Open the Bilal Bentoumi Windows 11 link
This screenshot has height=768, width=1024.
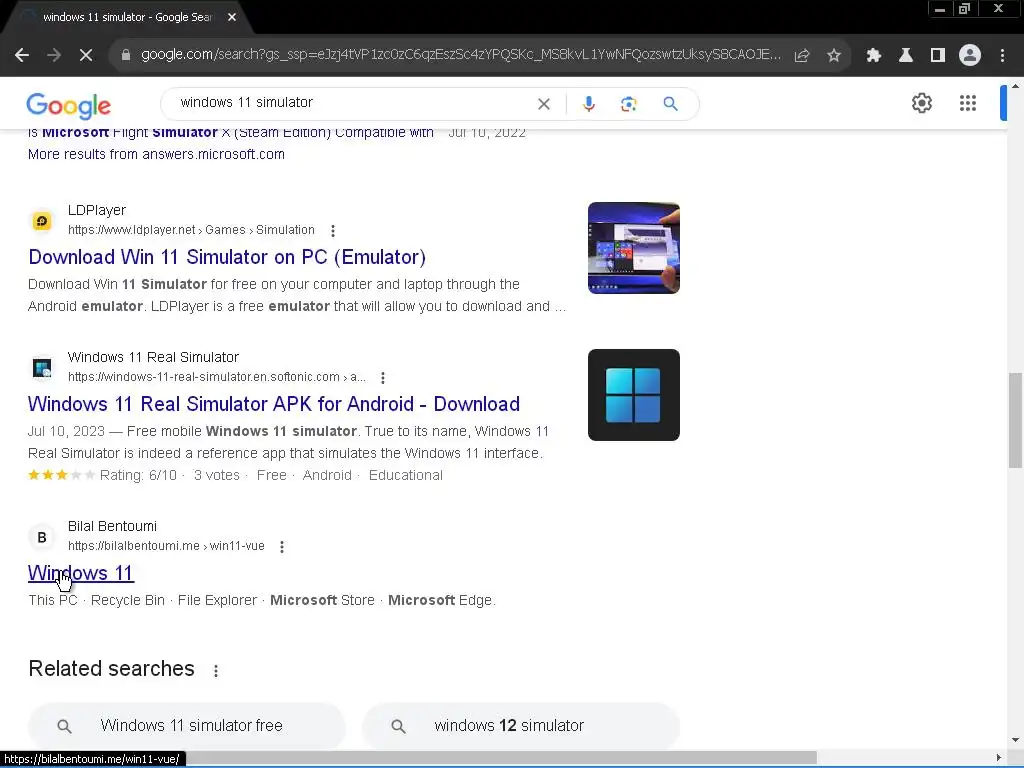coord(81,573)
